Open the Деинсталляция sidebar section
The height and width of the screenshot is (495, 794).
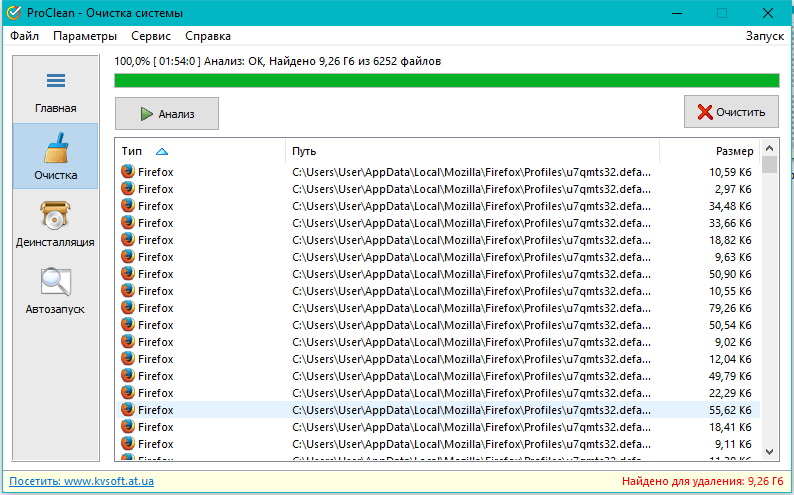(x=55, y=223)
